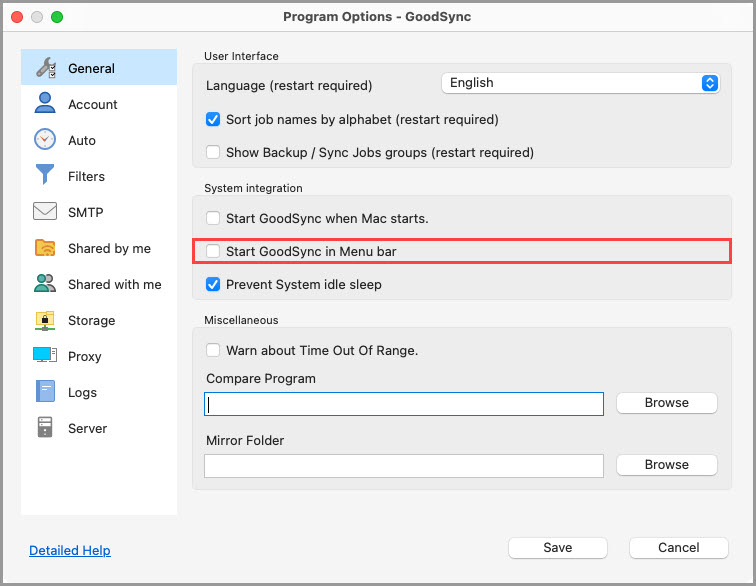Click the Logs notebook icon

(45, 391)
